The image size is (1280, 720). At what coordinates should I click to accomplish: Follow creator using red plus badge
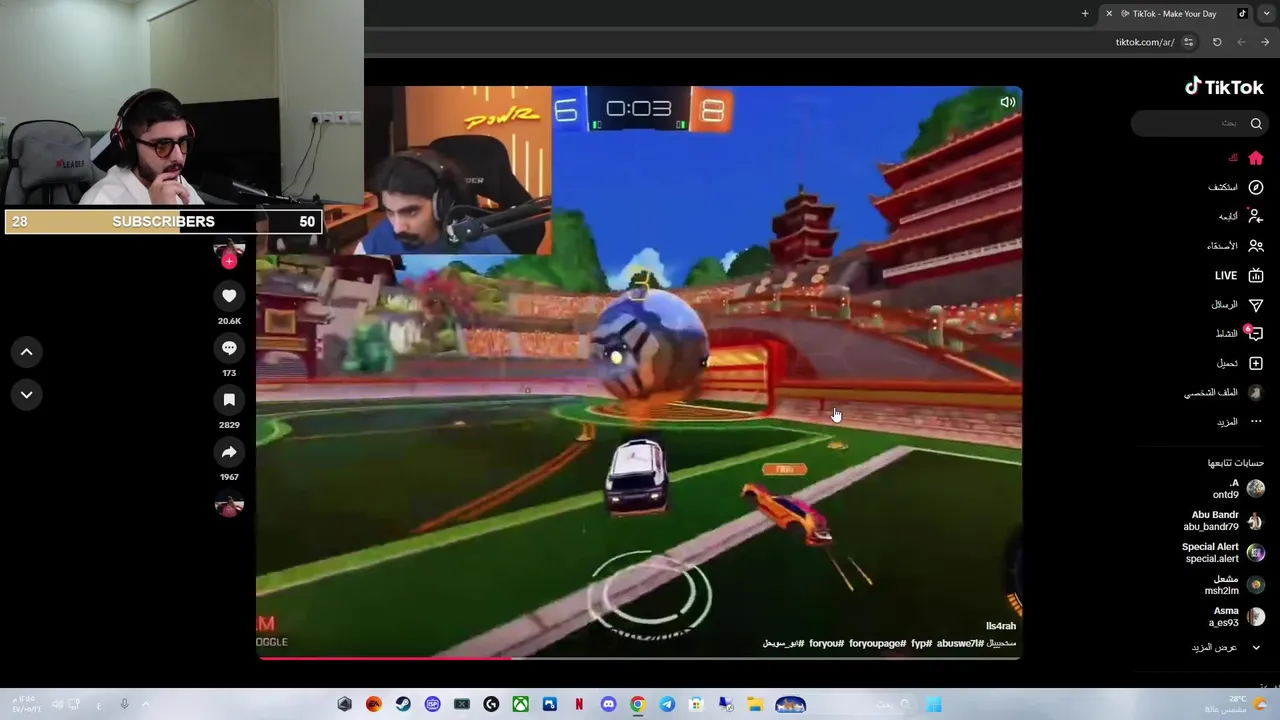(x=229, y=261)
